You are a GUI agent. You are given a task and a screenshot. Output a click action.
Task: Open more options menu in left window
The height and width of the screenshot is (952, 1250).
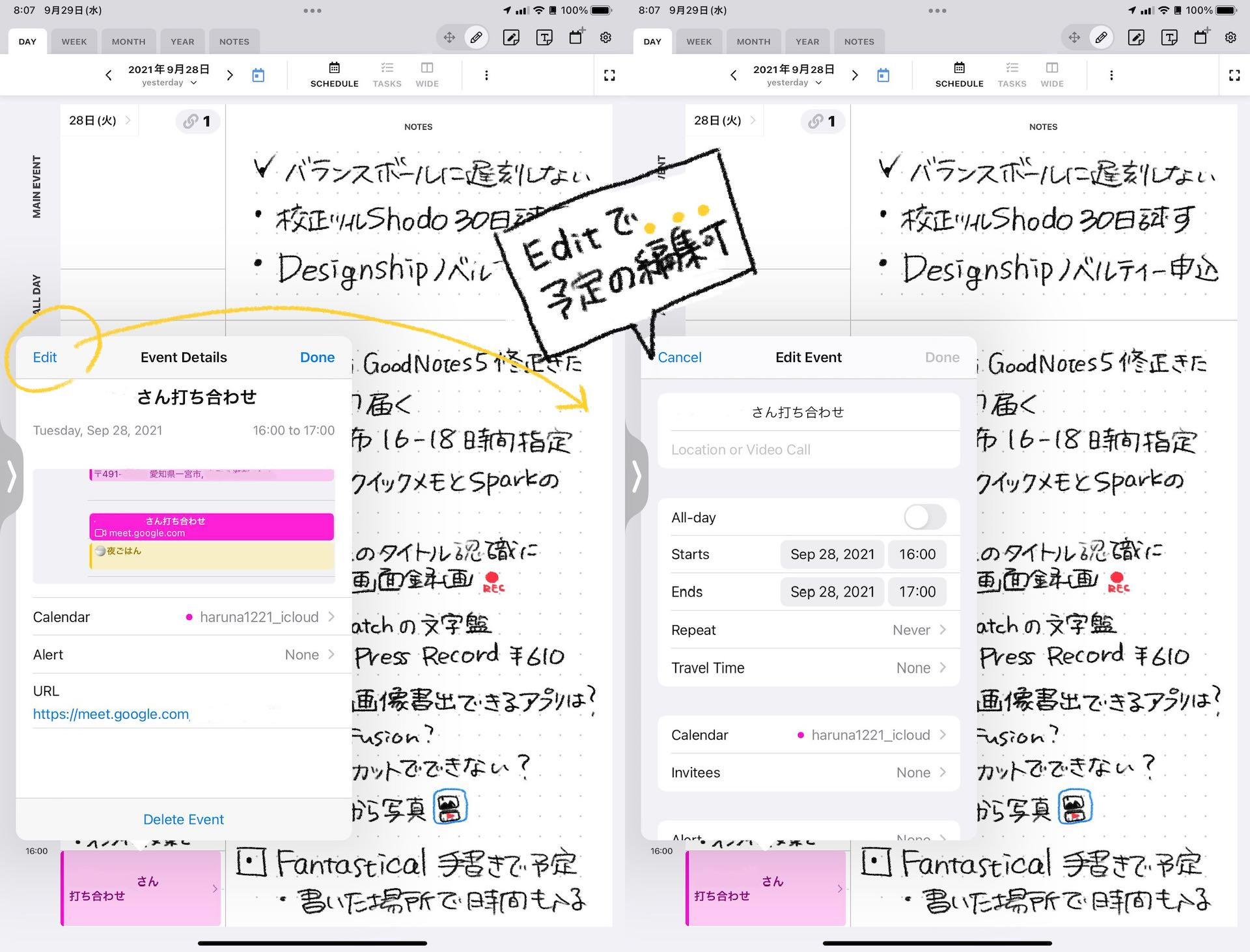pos(486,76)
